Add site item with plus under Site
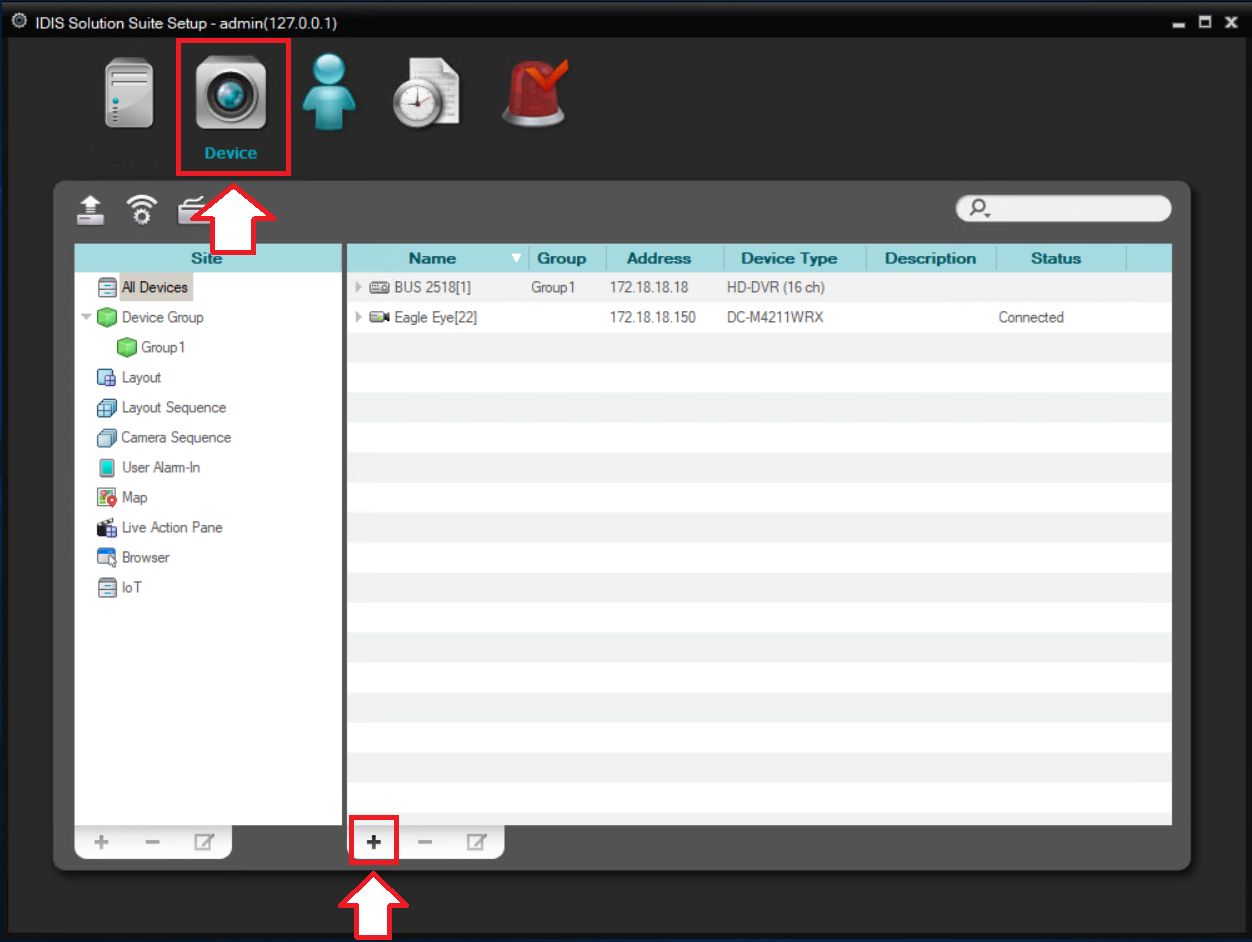 (x=101, y=842)
